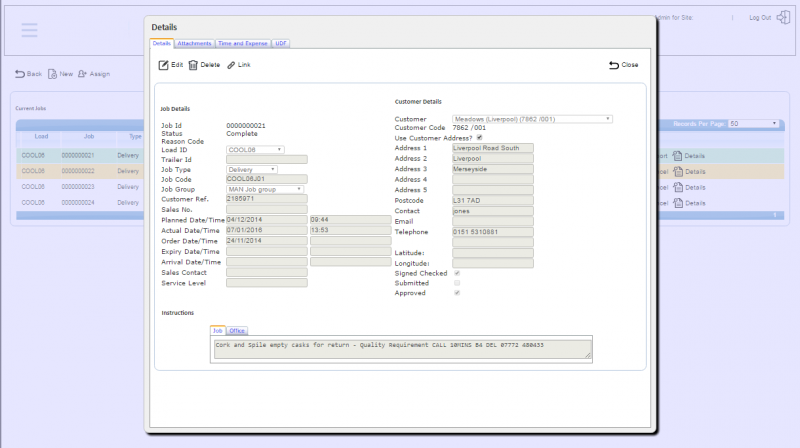Open Details icon for job 0000000024 row
Screen dimensions: 800x448
point(678,203)
